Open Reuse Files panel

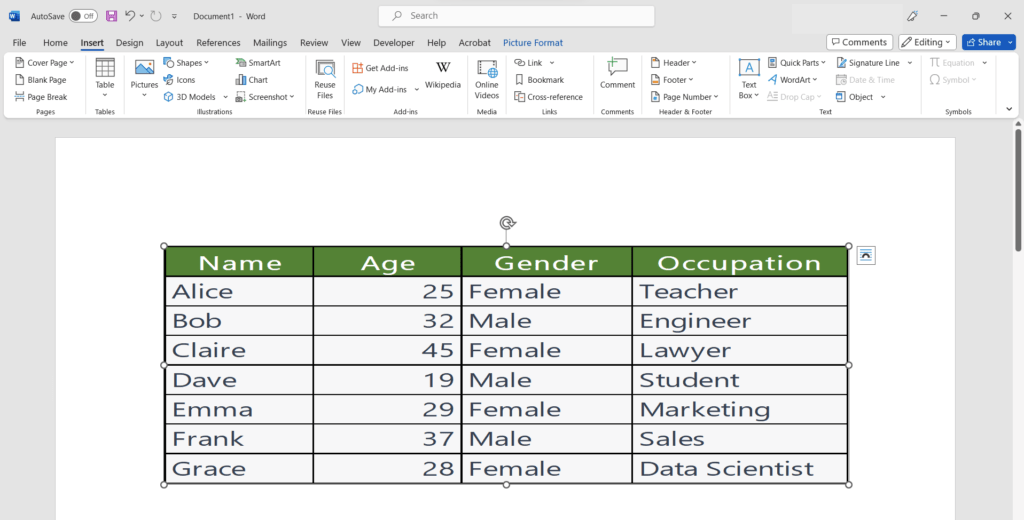tap(325, 80)
